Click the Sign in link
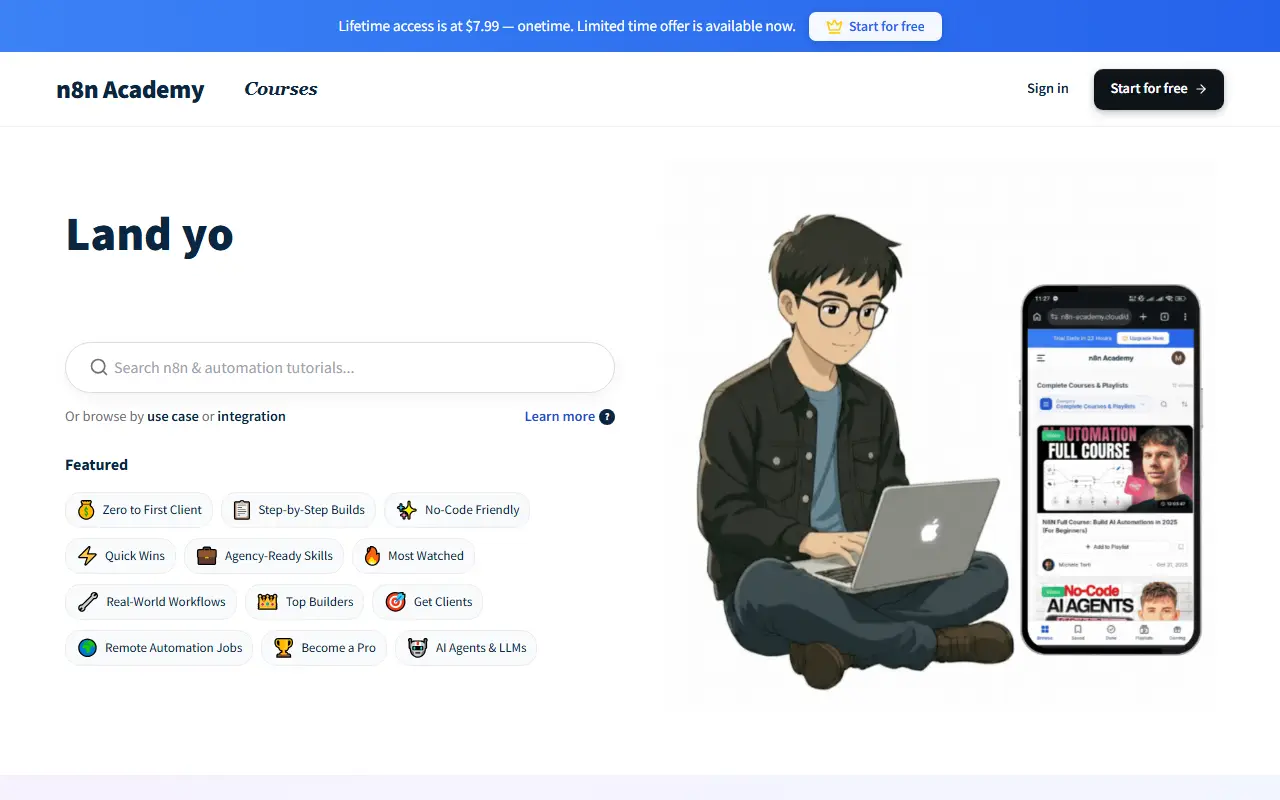The image size is (1280, 800). point(1048,89)
